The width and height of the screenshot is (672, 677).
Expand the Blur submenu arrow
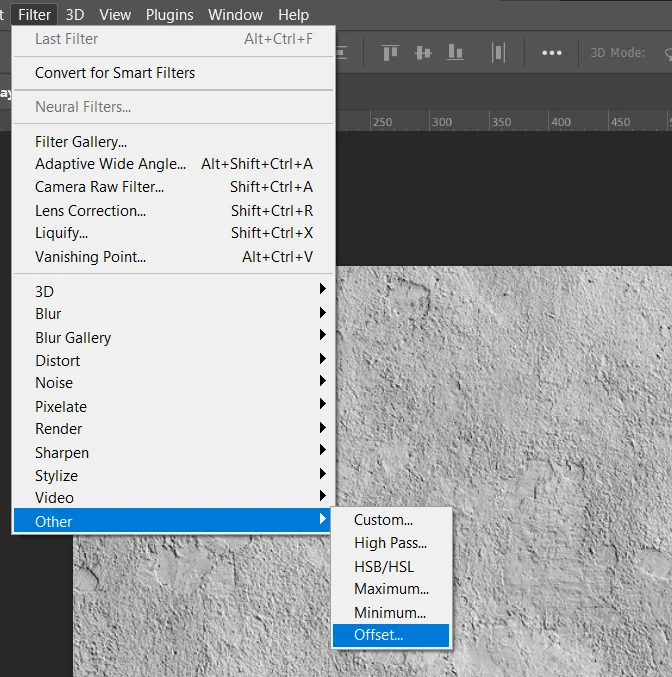[x=322, y=313]
